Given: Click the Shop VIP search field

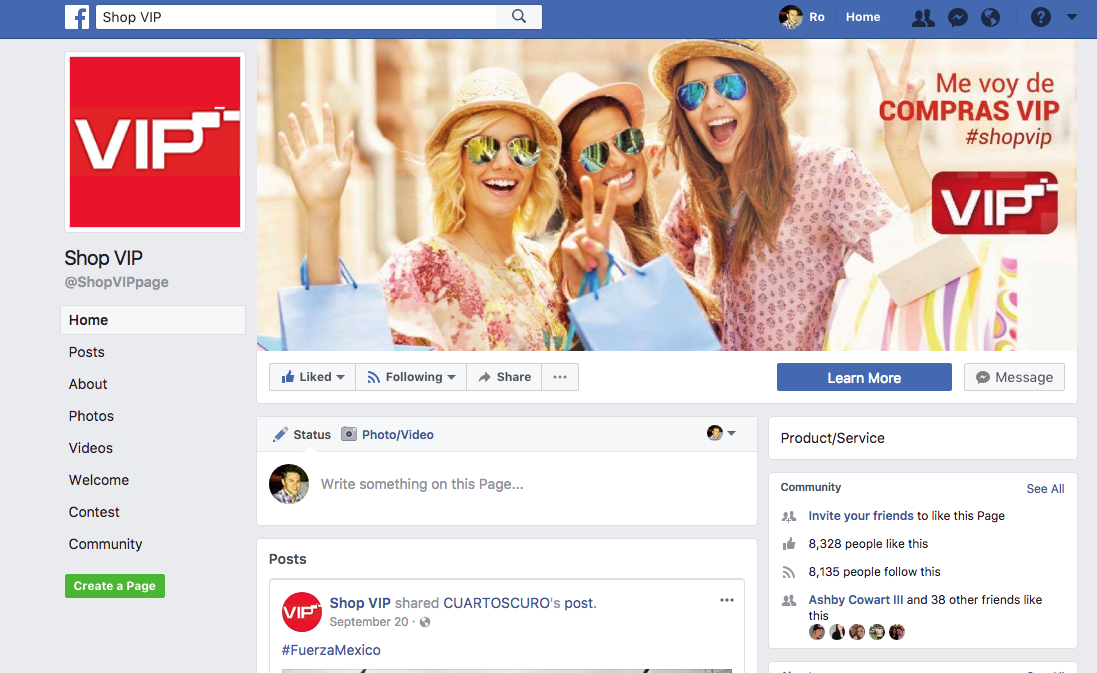Looking at the screenshot, I should point(297,17).
